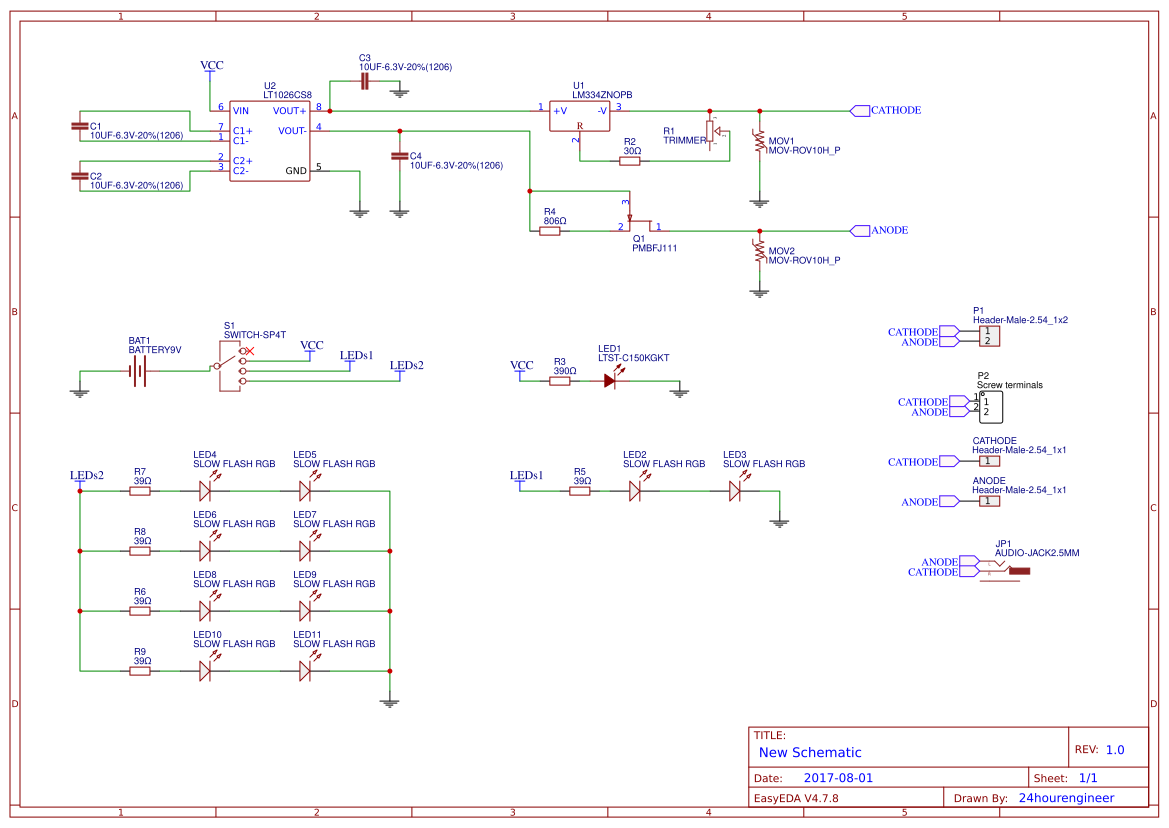1169x828 pixels.
Task: Click the EasyEDA V4.7.8 version text
Action: click(796, 797)
